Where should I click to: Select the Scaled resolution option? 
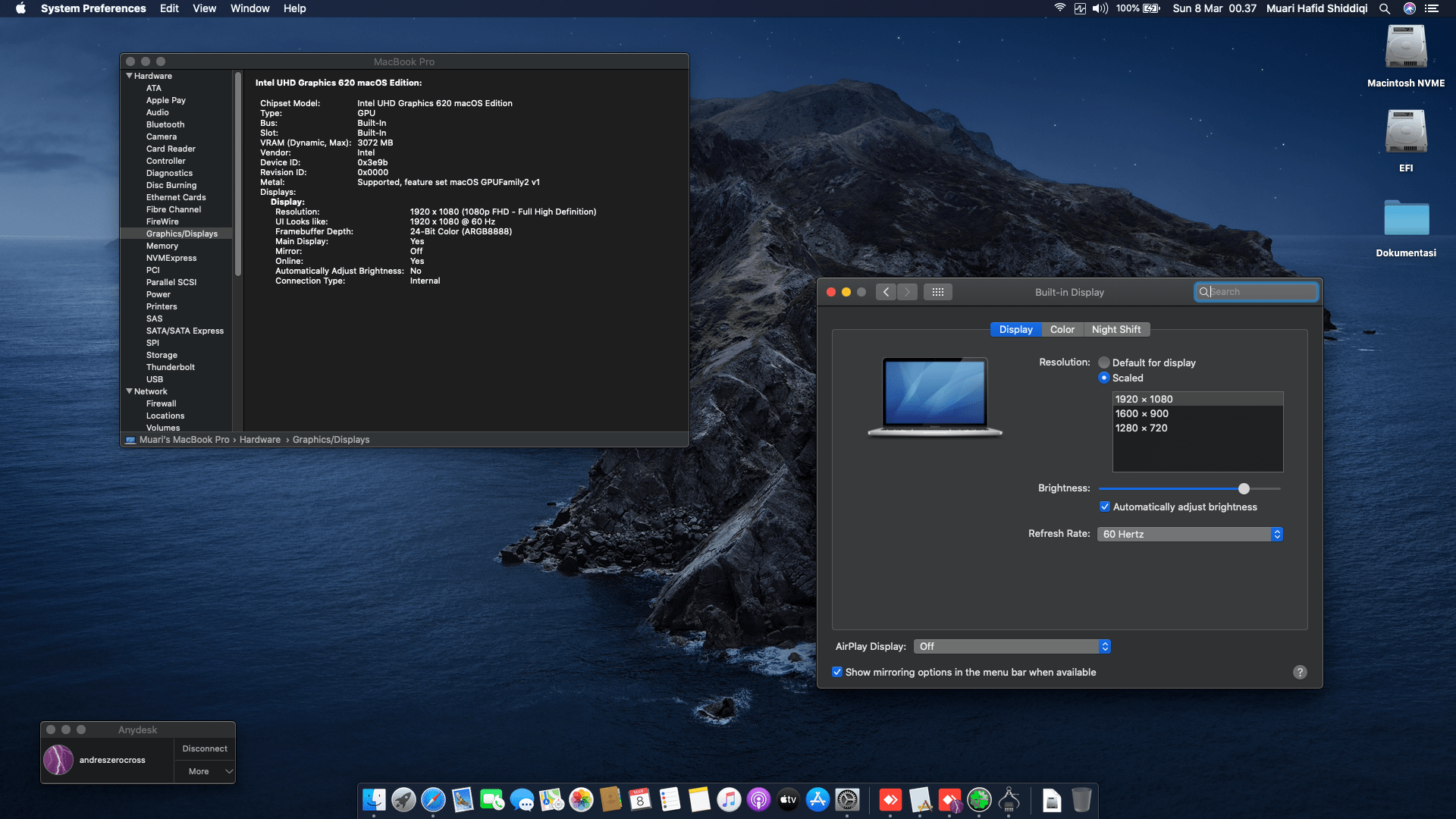(1104, 378)
